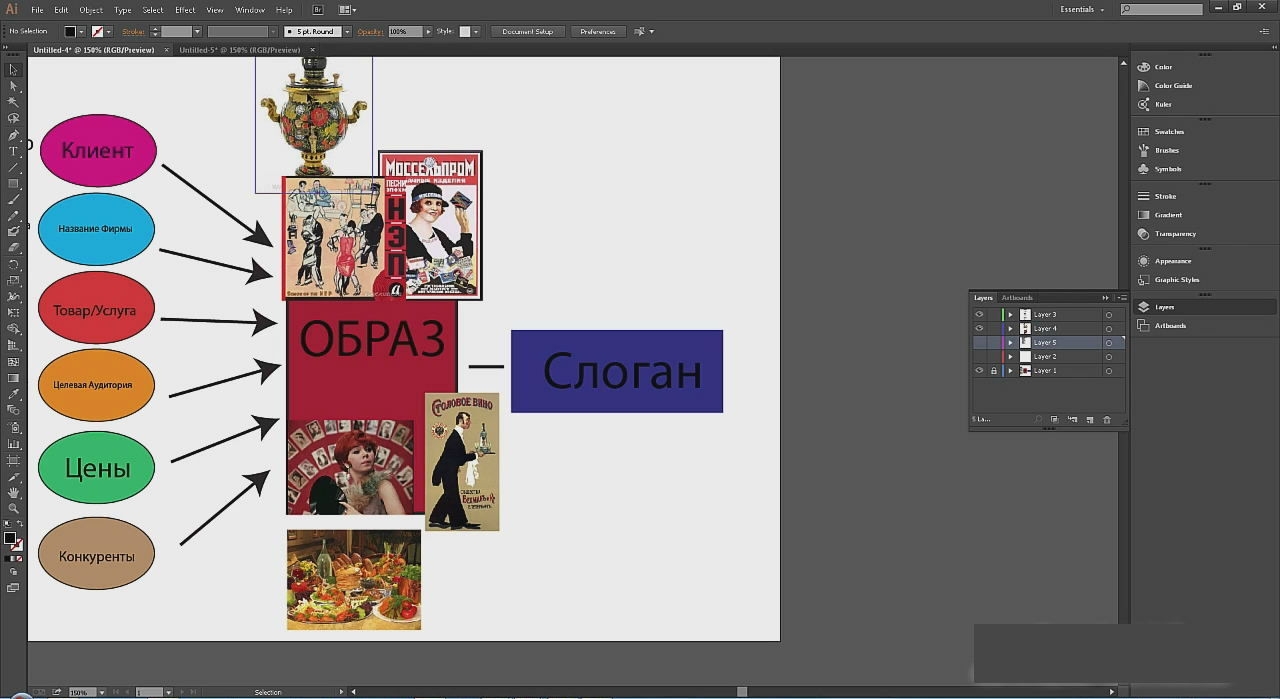
Task: Toggle target circle for Layer 3
Action: tap(1108, 315)
